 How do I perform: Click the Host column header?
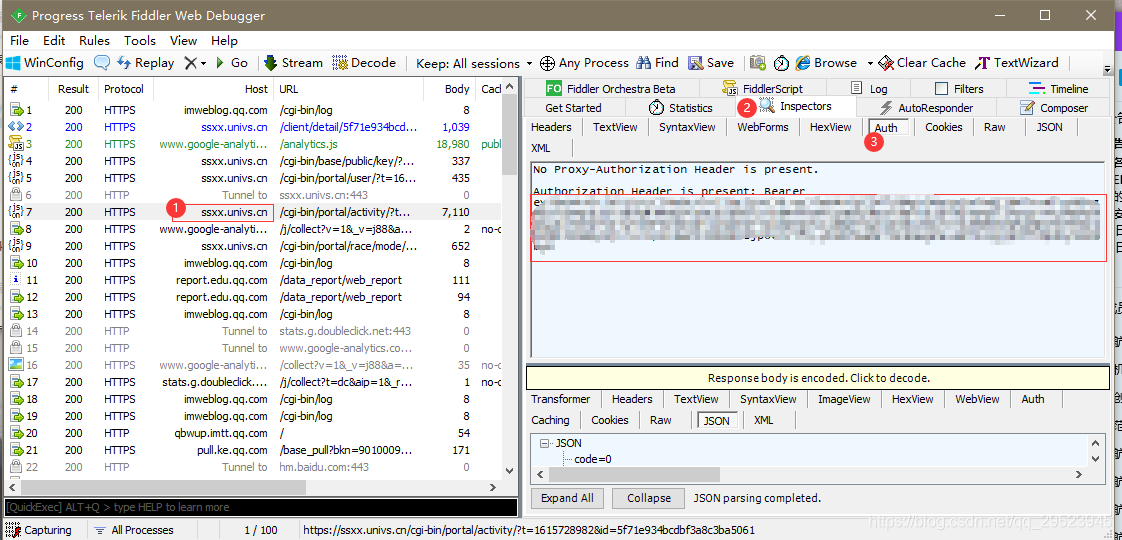213,89
